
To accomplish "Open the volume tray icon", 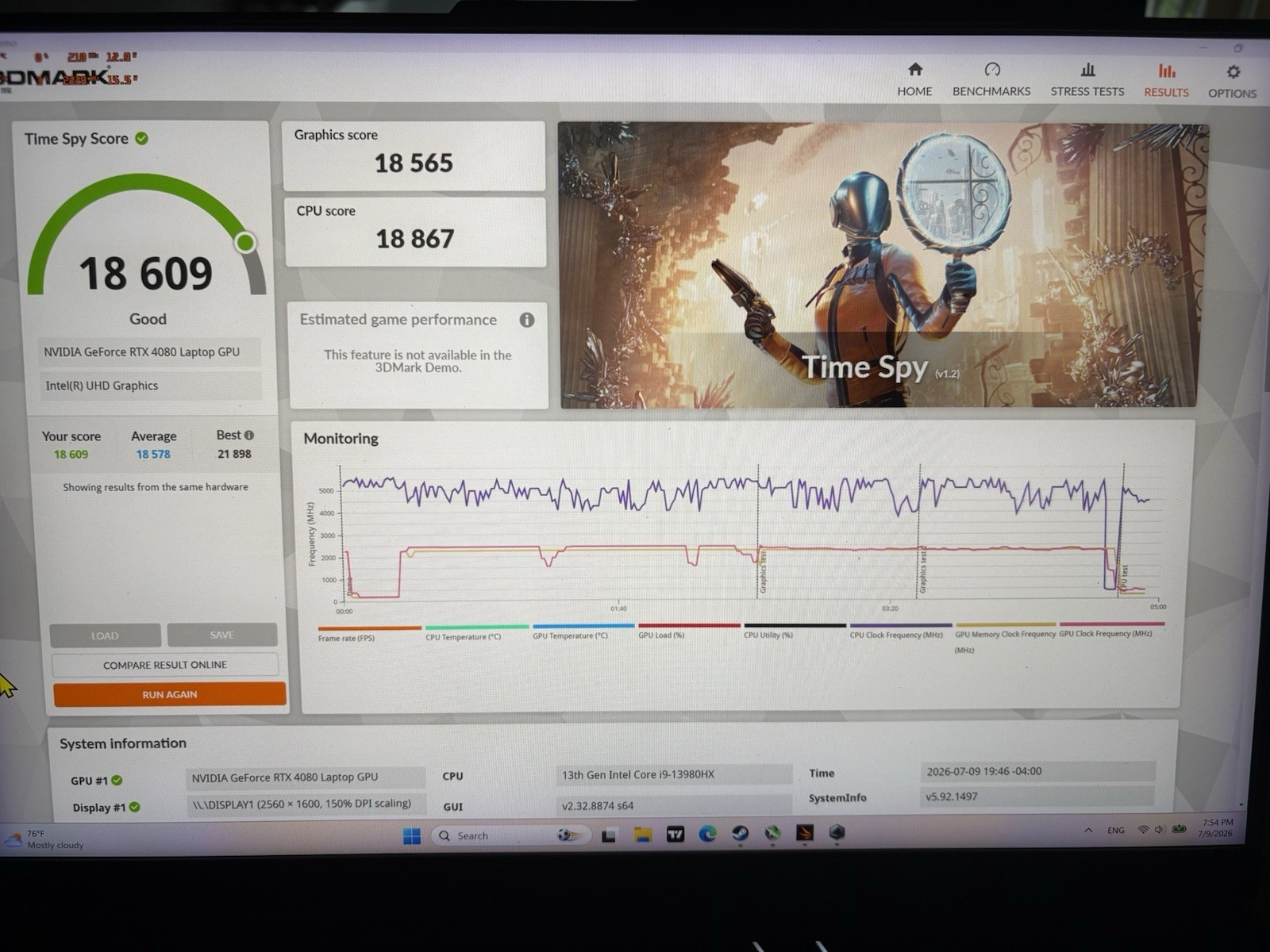I will point(1159,829).
